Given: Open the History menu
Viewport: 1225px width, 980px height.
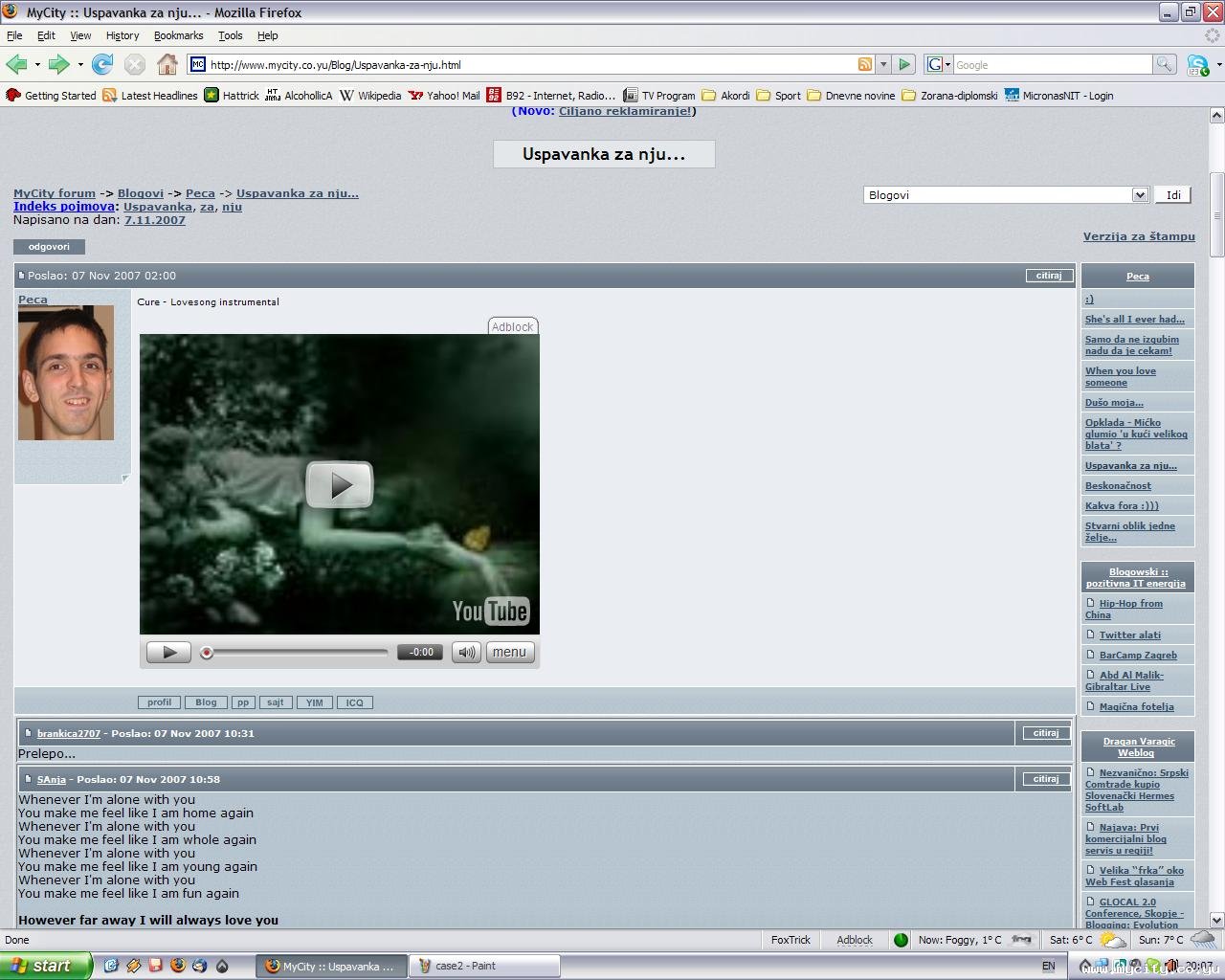Looking at the screenshot, I should (x=122, y=35).
